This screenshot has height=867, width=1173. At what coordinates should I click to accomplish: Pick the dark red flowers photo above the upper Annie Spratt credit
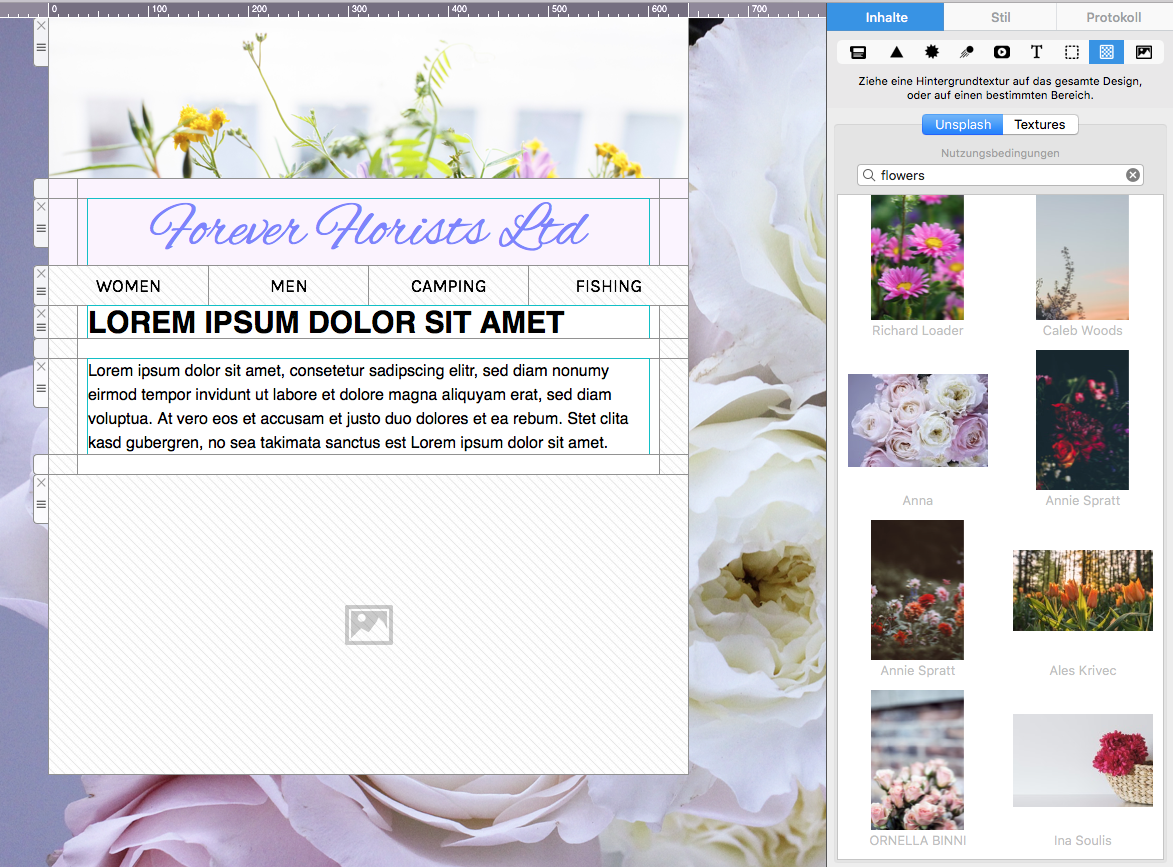point(1082,420)
